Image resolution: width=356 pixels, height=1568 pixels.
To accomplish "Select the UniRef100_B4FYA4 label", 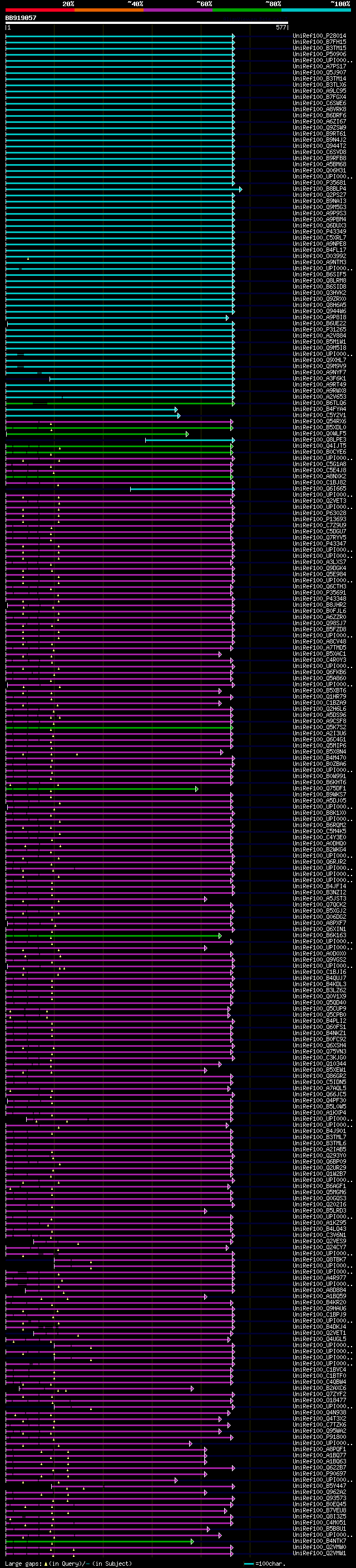I will pyautogui.click(x=319, y=409).
